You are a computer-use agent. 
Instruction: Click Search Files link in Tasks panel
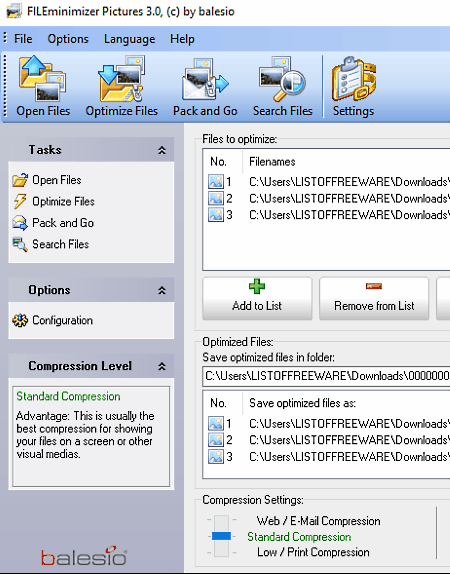click(60, 244)
